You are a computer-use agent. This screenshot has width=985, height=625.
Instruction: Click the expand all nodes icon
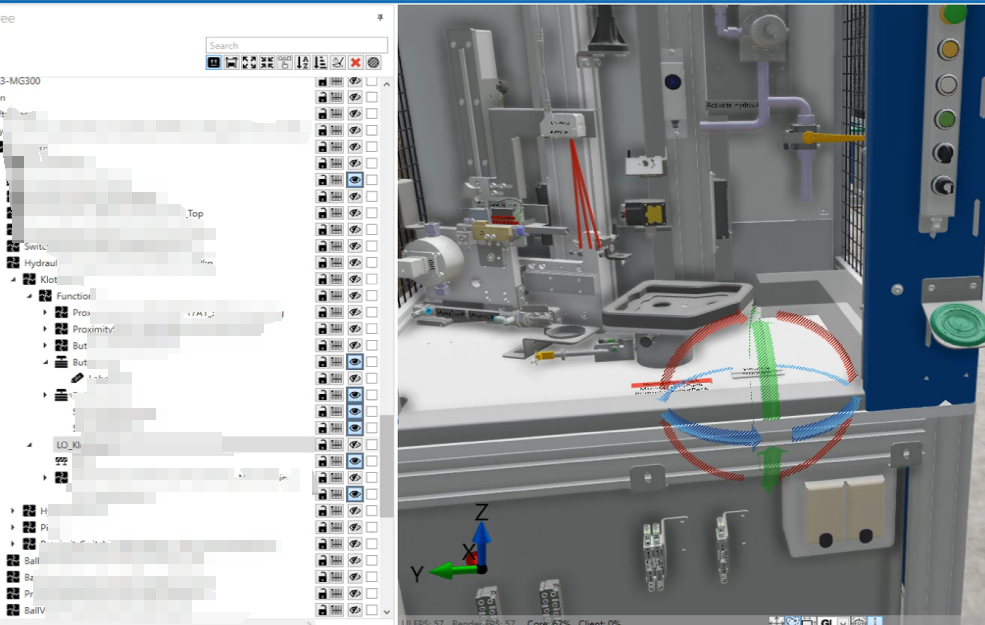(249, 62)
